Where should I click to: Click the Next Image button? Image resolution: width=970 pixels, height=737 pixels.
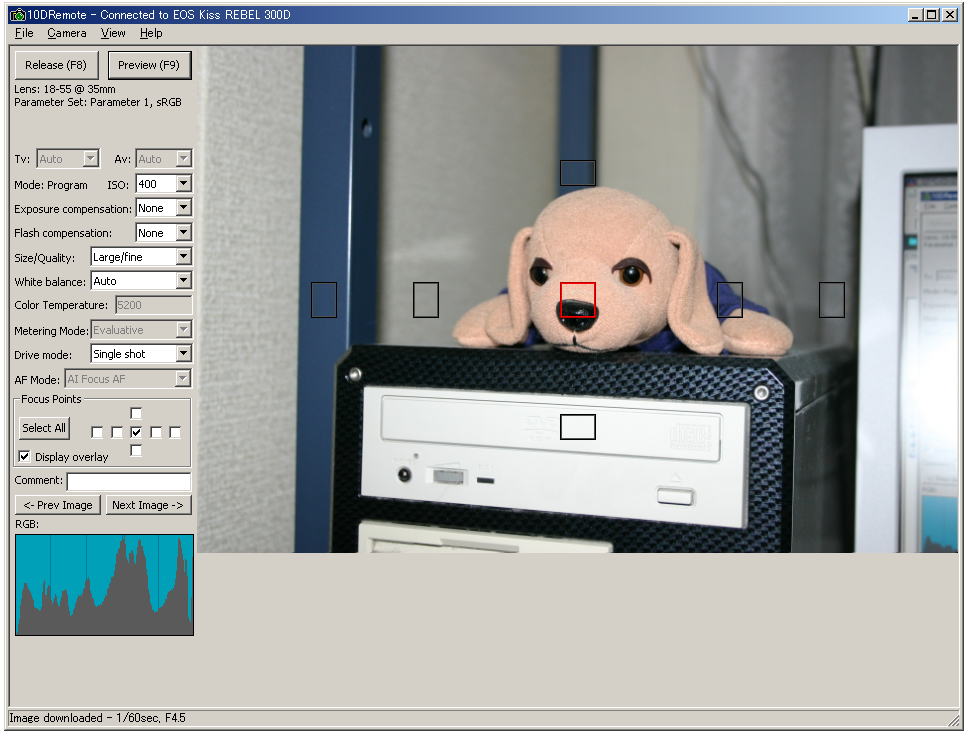[148, 505]
